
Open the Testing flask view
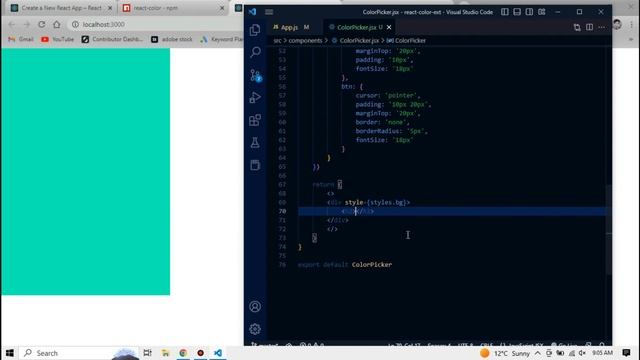point(255,142)
